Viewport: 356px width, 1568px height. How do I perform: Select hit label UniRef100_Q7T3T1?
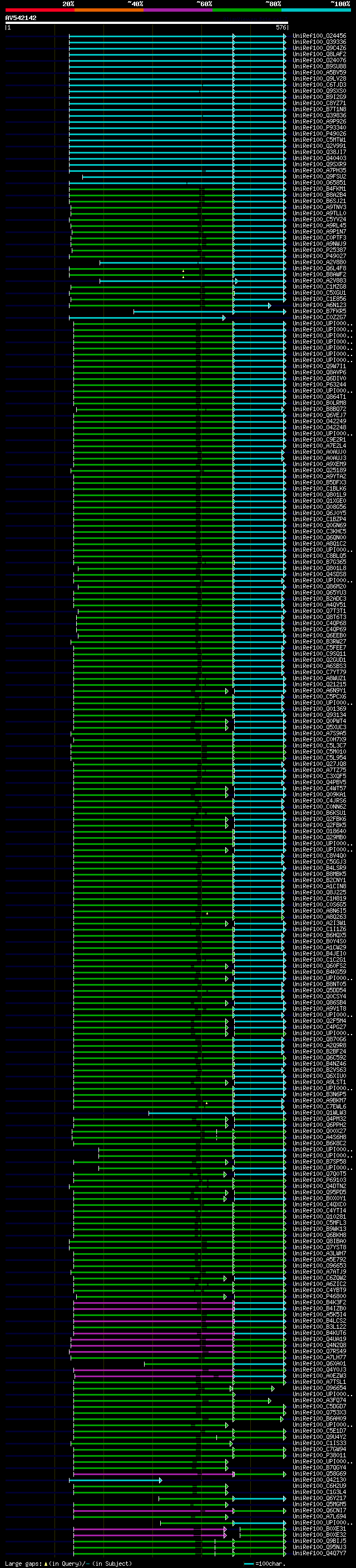click(x=319, y=611)
